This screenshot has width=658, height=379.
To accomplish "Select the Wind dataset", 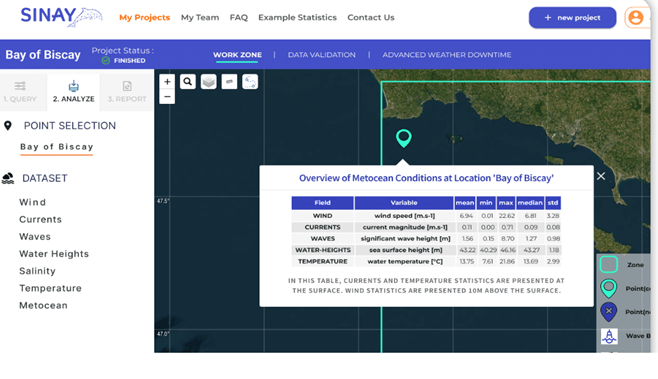I will tap(32, 202).
